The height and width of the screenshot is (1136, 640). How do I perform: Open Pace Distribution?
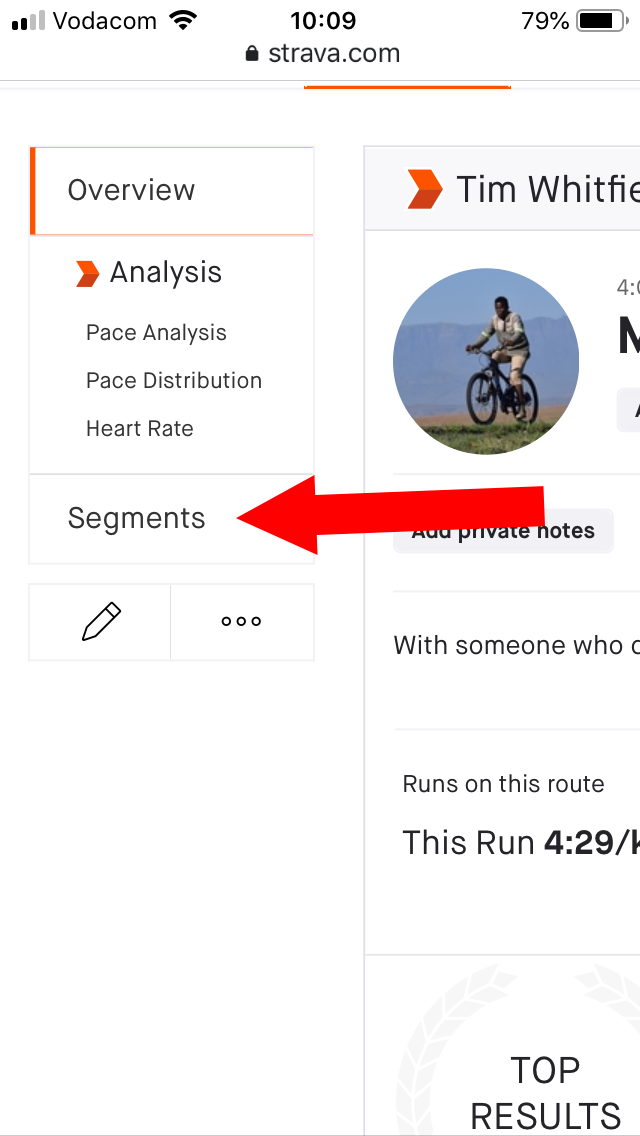click(174, 380)
